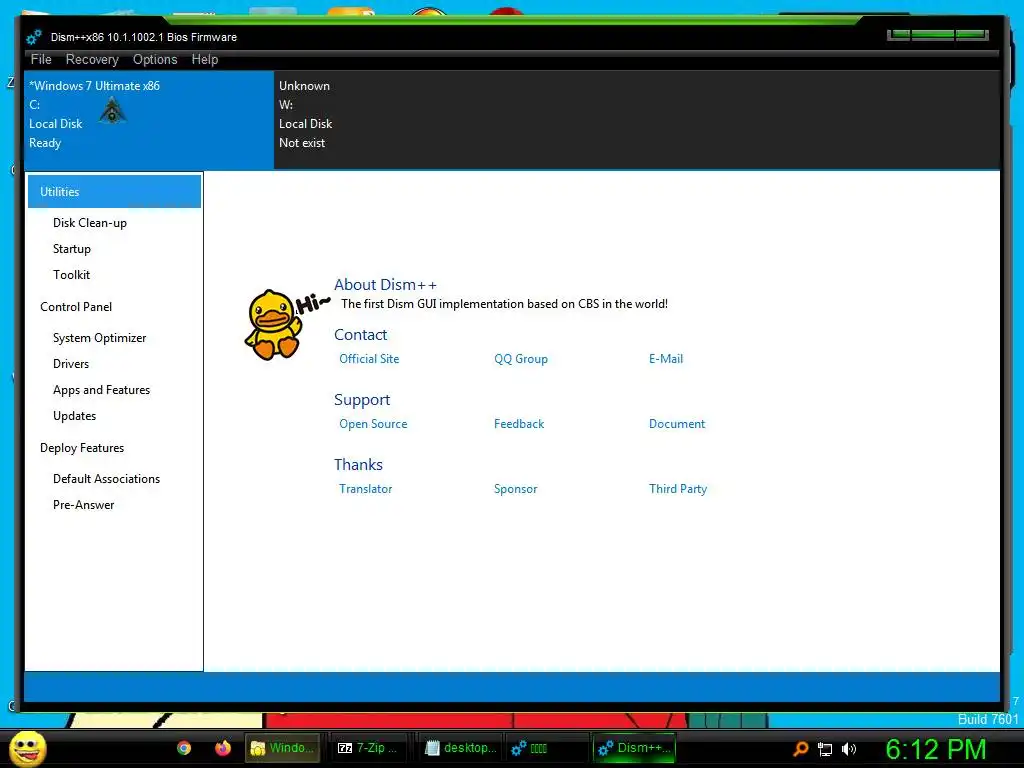This screenshot has height=768, width=1024.
Task: Open Disk Clean-up in the sidebar
Action: pyautogui.click(x=89, y=223)
